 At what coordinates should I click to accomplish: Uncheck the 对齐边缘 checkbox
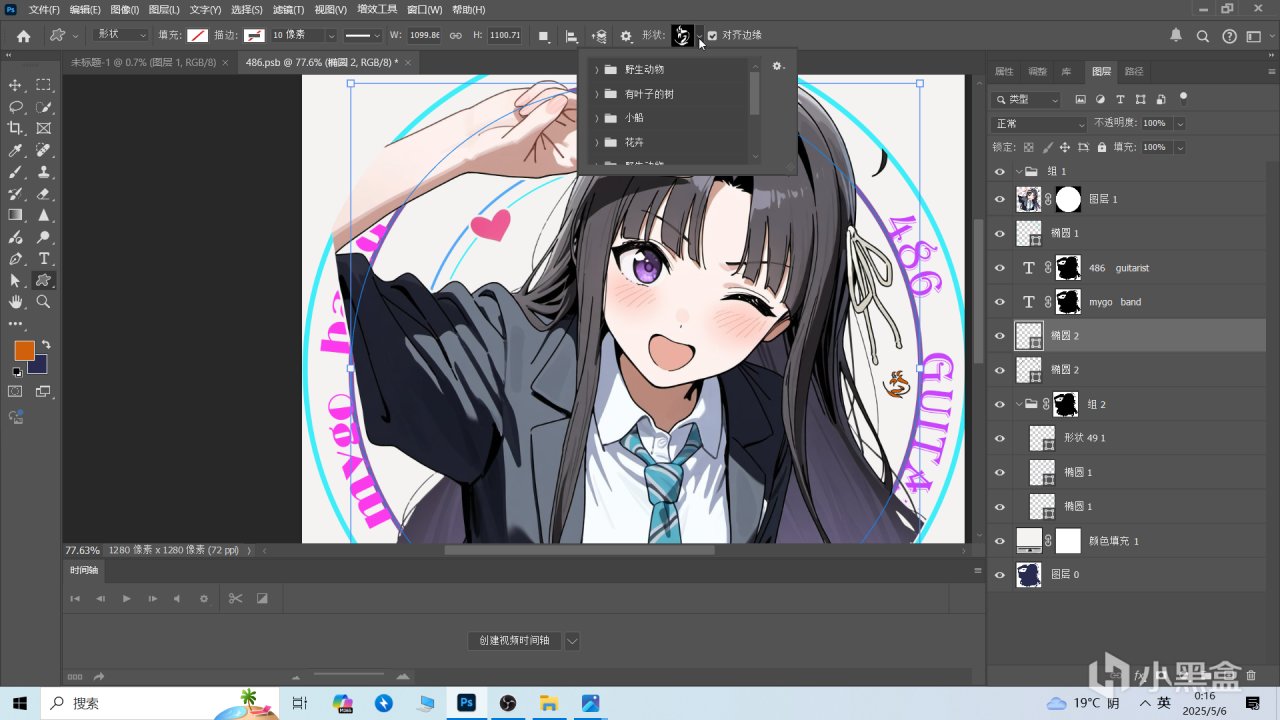(712, 36)
